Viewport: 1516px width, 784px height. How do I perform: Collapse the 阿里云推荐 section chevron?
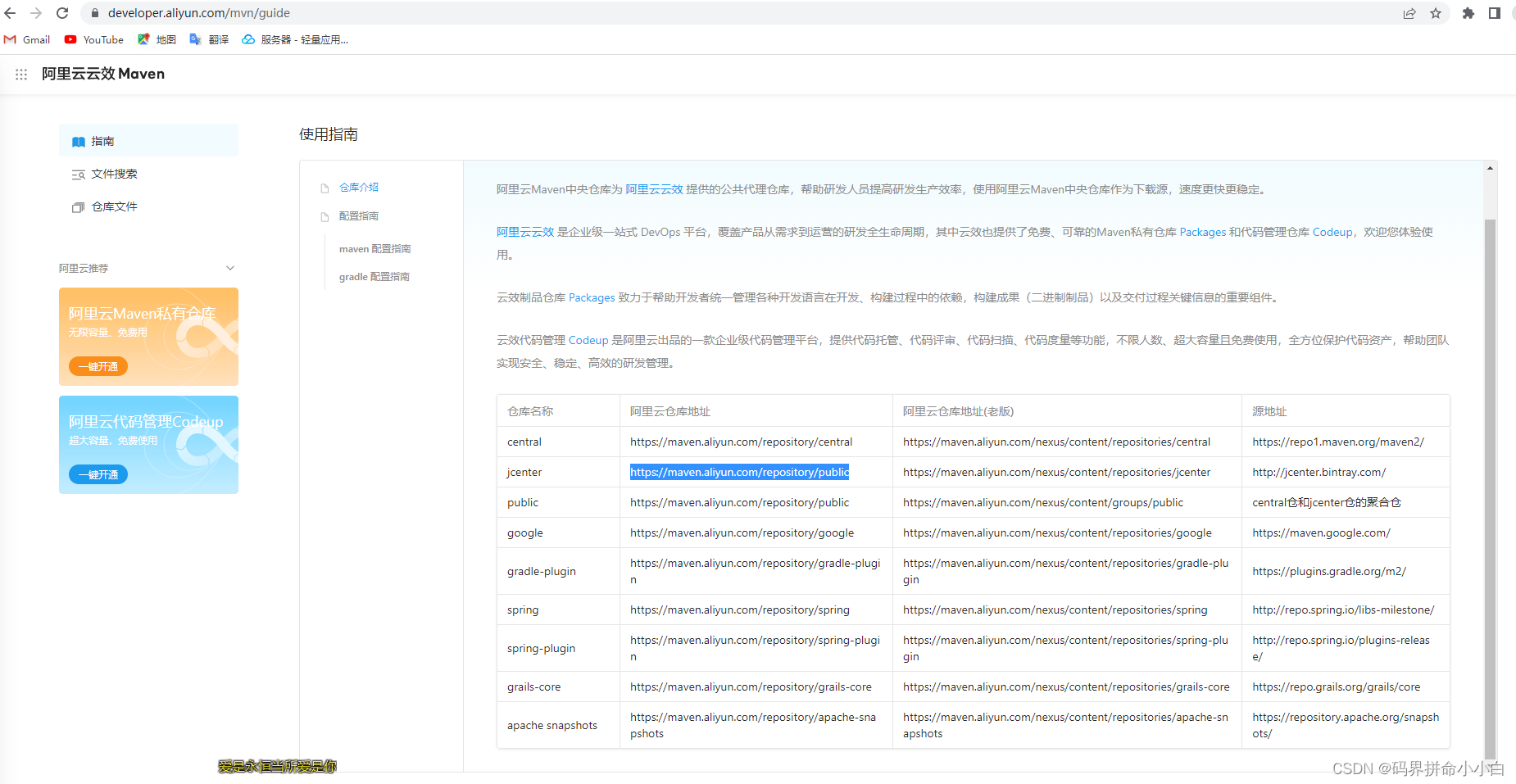click(x=230, y=268)
